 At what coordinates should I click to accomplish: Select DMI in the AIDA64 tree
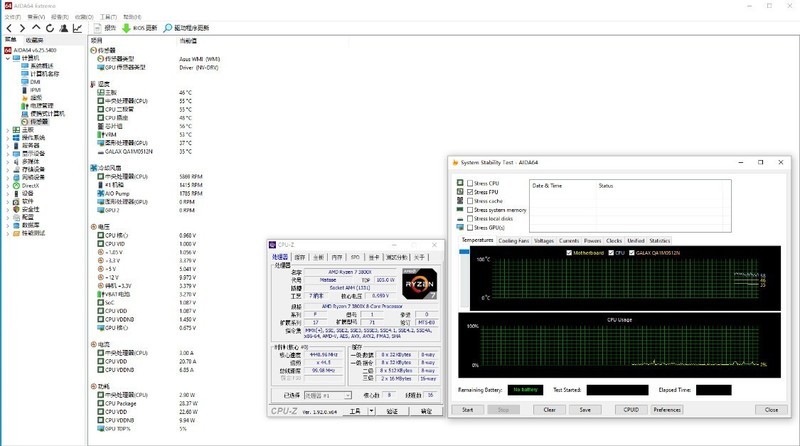point(35,82)
